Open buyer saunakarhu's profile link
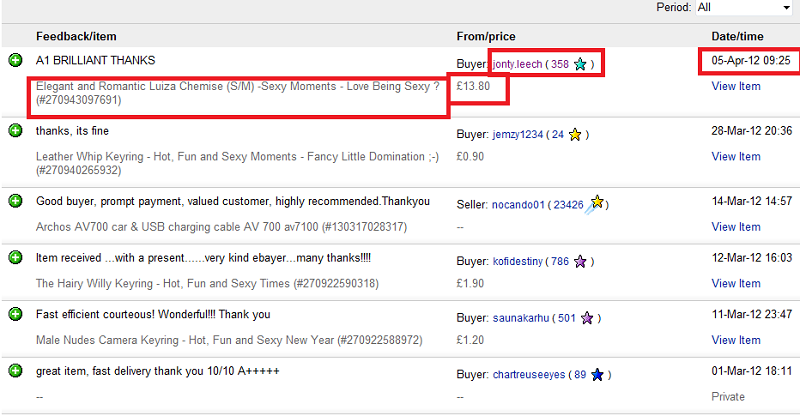This screenshot has width=800, height=416. 520,319
